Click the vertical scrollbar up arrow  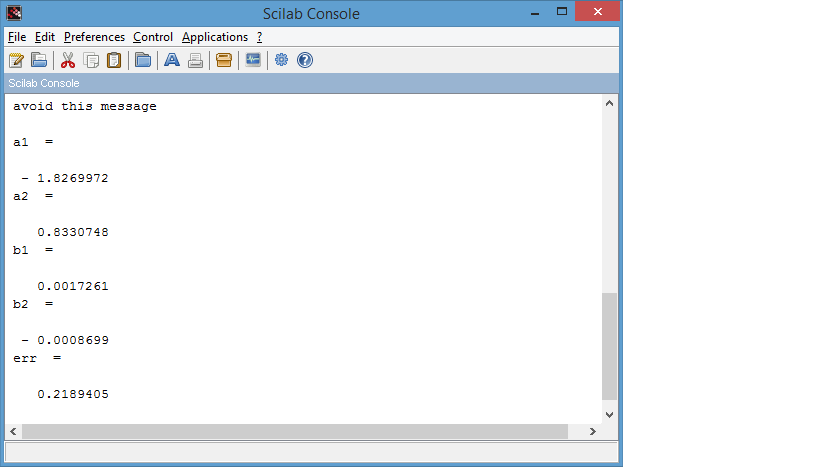click(609, 104)
